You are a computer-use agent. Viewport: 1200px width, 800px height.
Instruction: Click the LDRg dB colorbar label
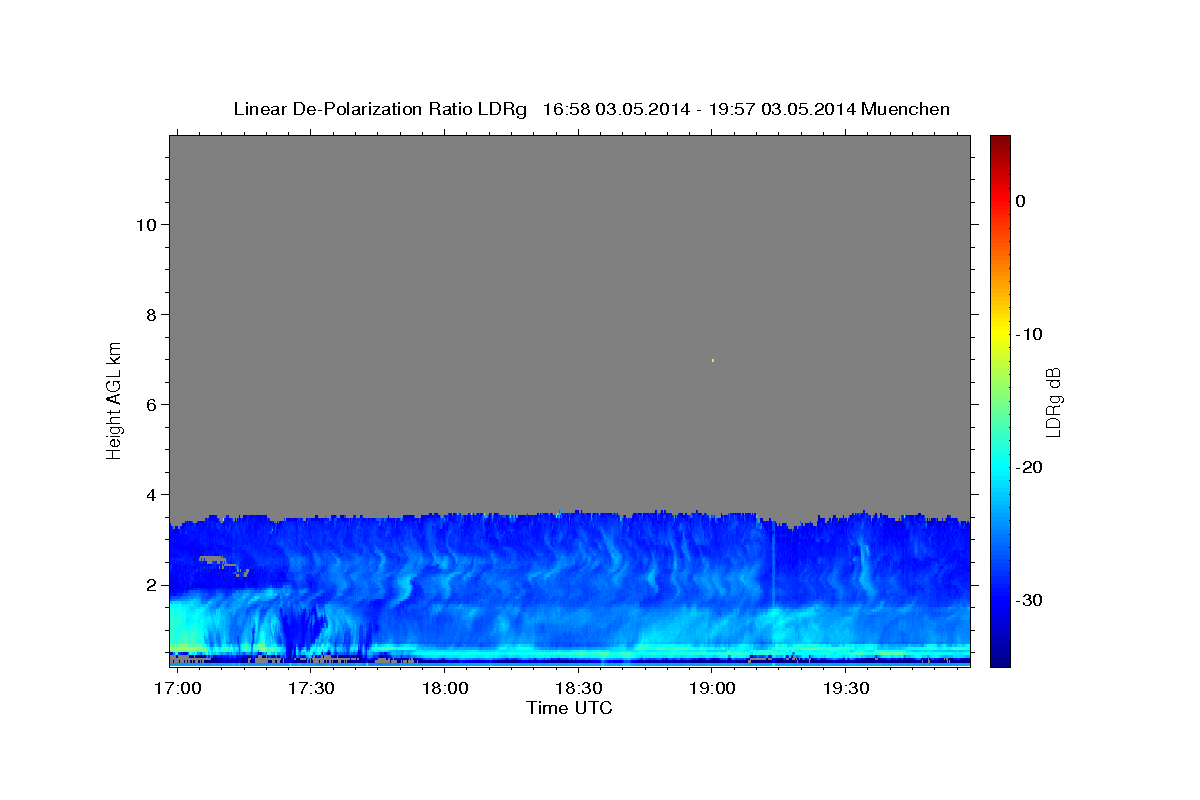tap(1053, 402)
